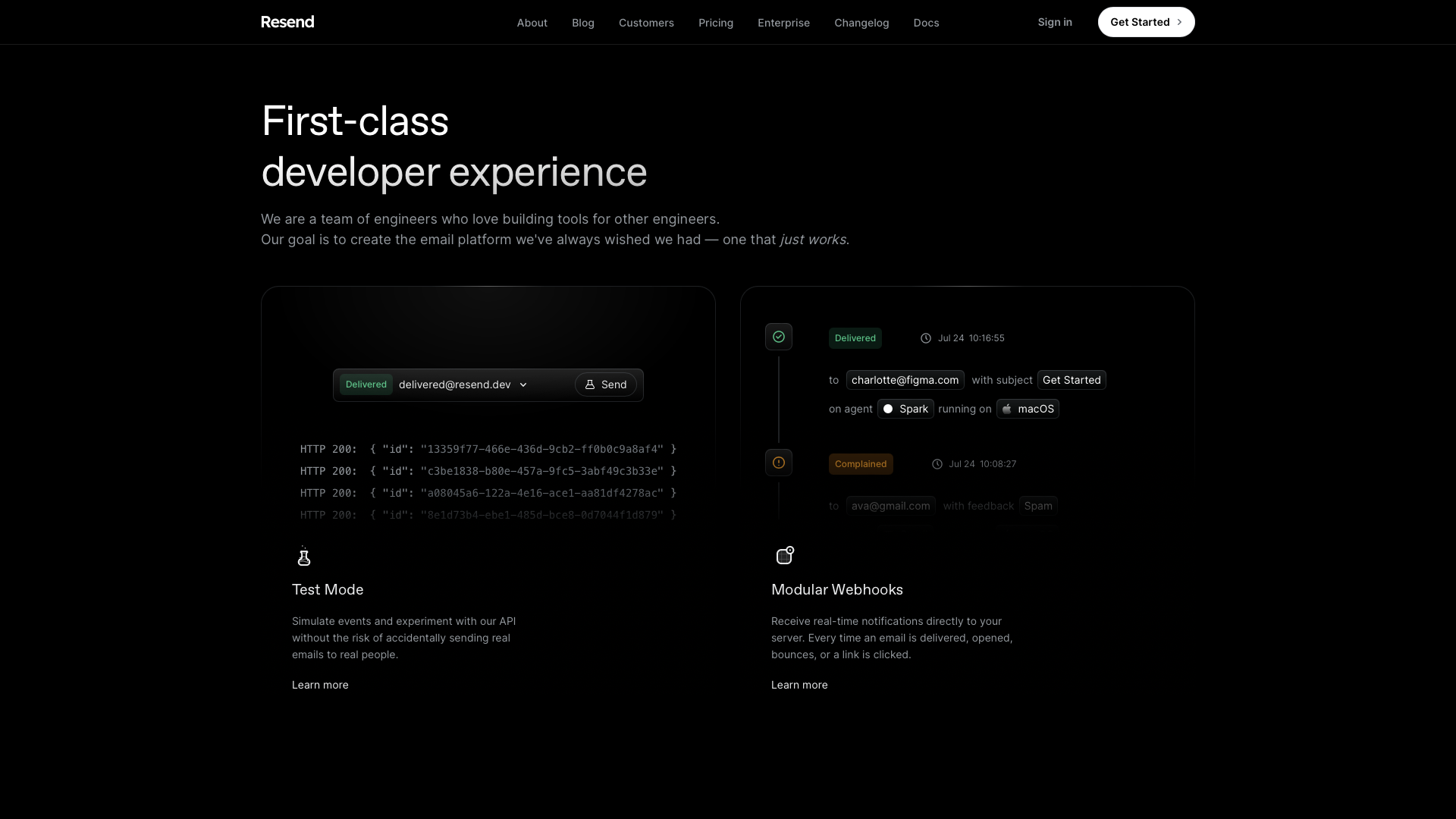Click the flask icon on Send
1456x819 pixels.
tap(589, 384)
